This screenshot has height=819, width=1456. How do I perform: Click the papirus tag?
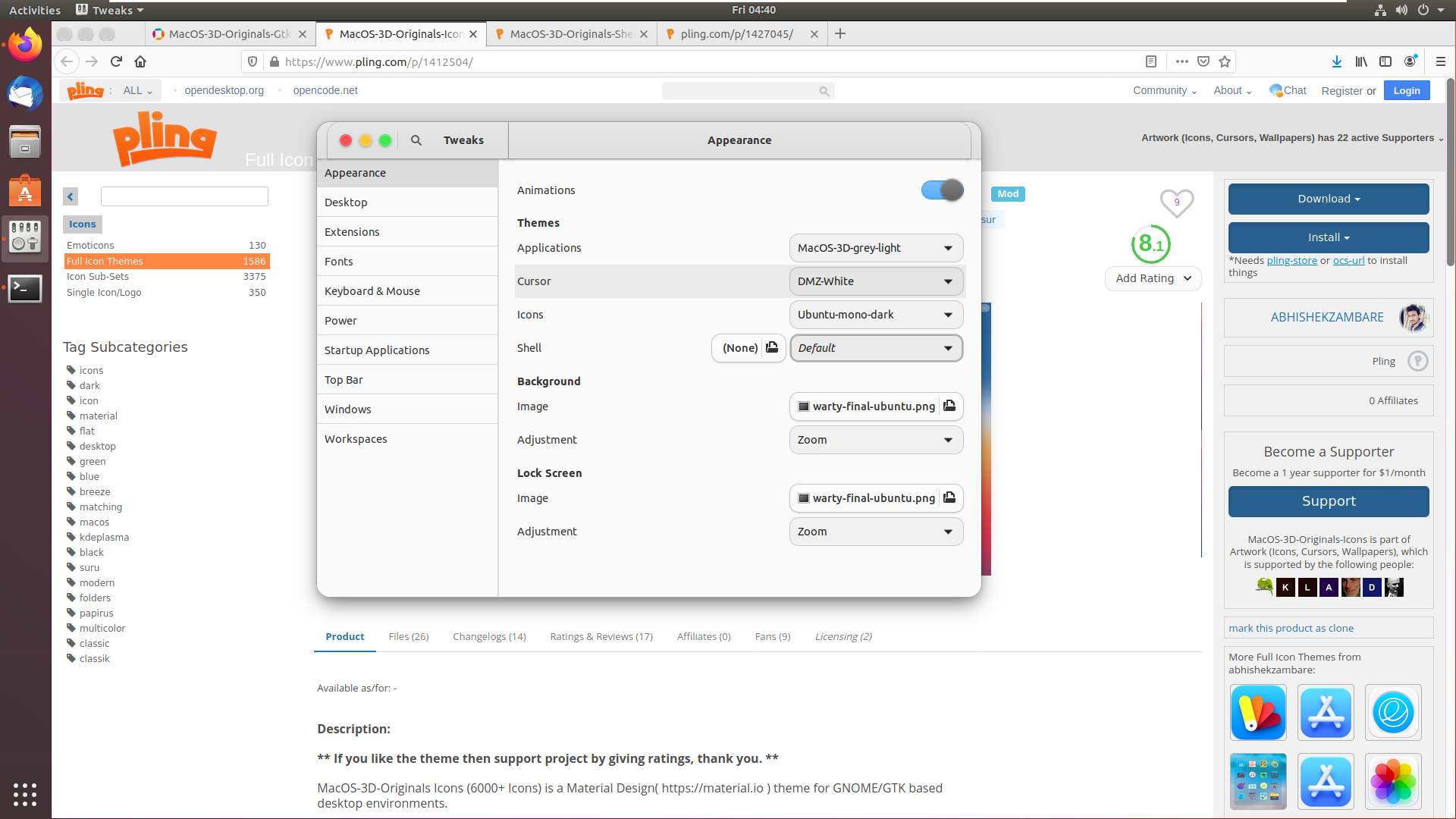[96, 613]
